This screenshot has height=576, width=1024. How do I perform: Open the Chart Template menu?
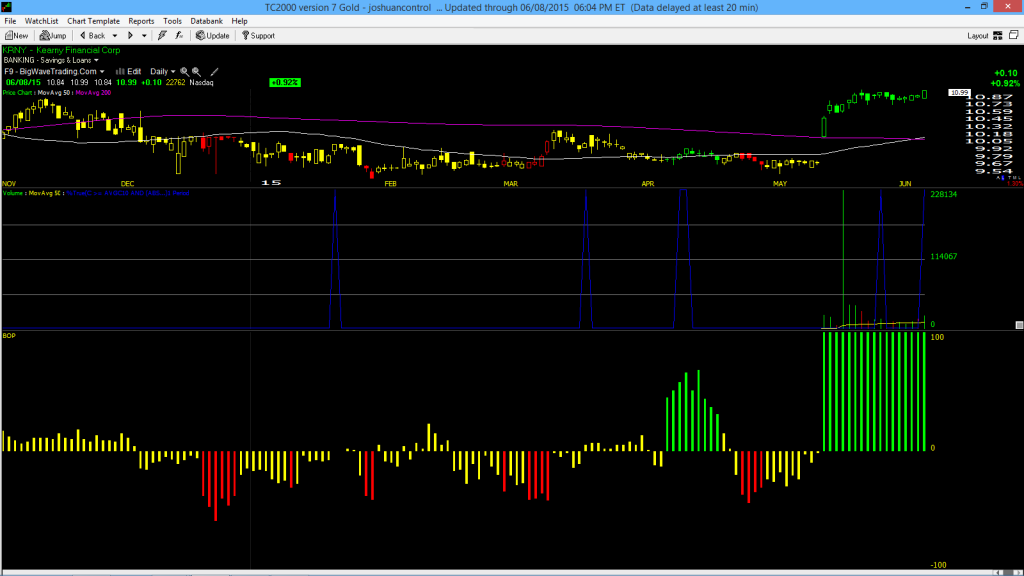pyautogui.click(x=93, y=21)
